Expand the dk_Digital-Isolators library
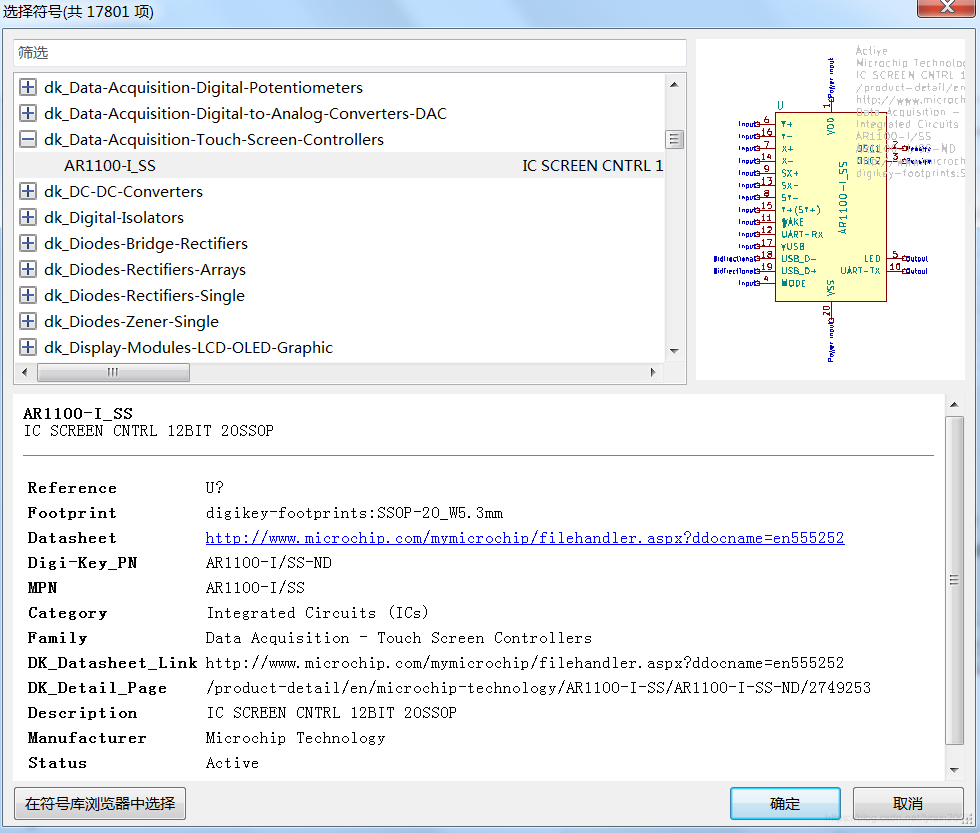Viewport: 980px width, 833px height. [x=28, y=217]
